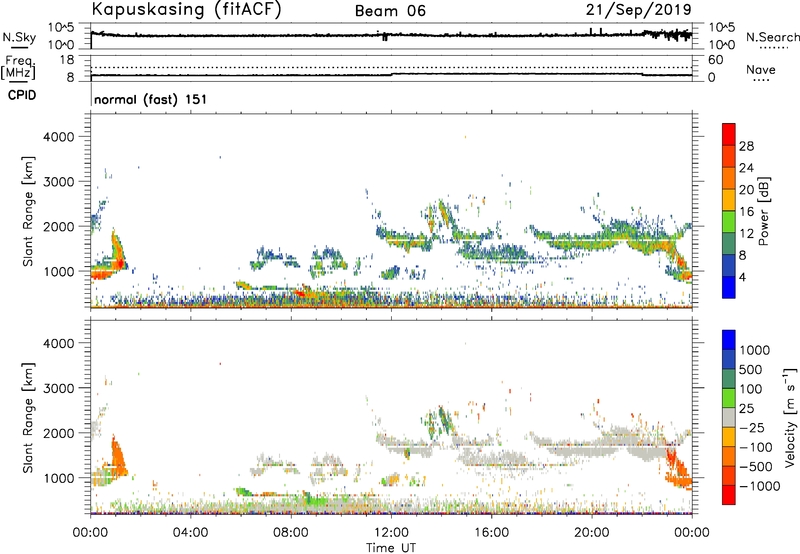Click the 20:00 time tick label

[x=591, y=533]
